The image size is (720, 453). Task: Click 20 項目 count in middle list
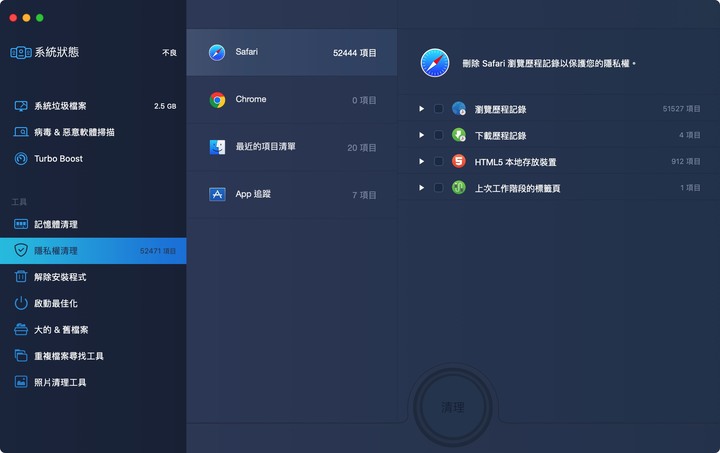click(362, 148)
